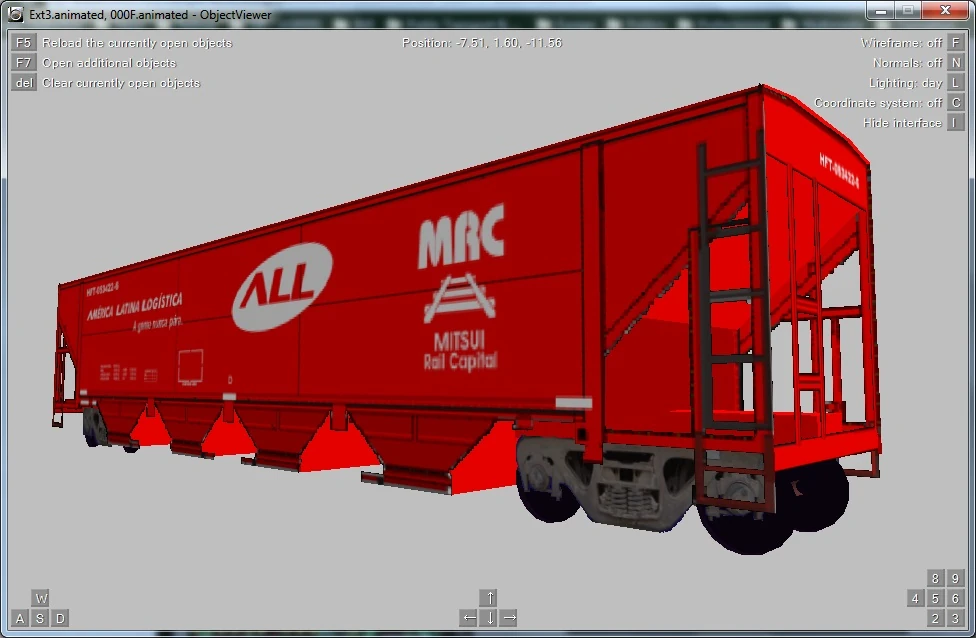Click numpad 4 key icon
Image resolution: width=976 pixels, height=638 pixels.
[x=916, y=598]
